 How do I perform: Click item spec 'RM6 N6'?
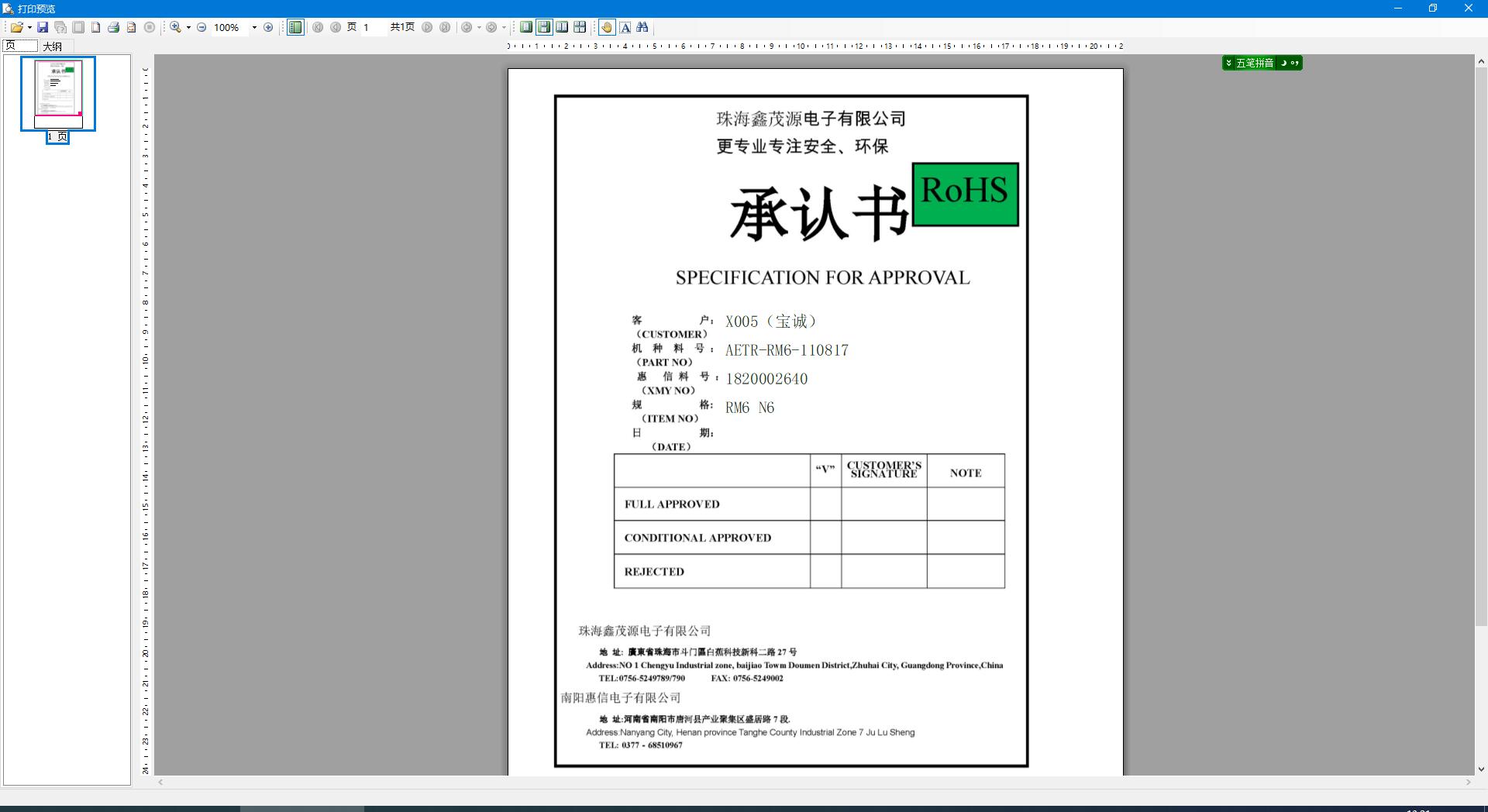click(749, 408)
